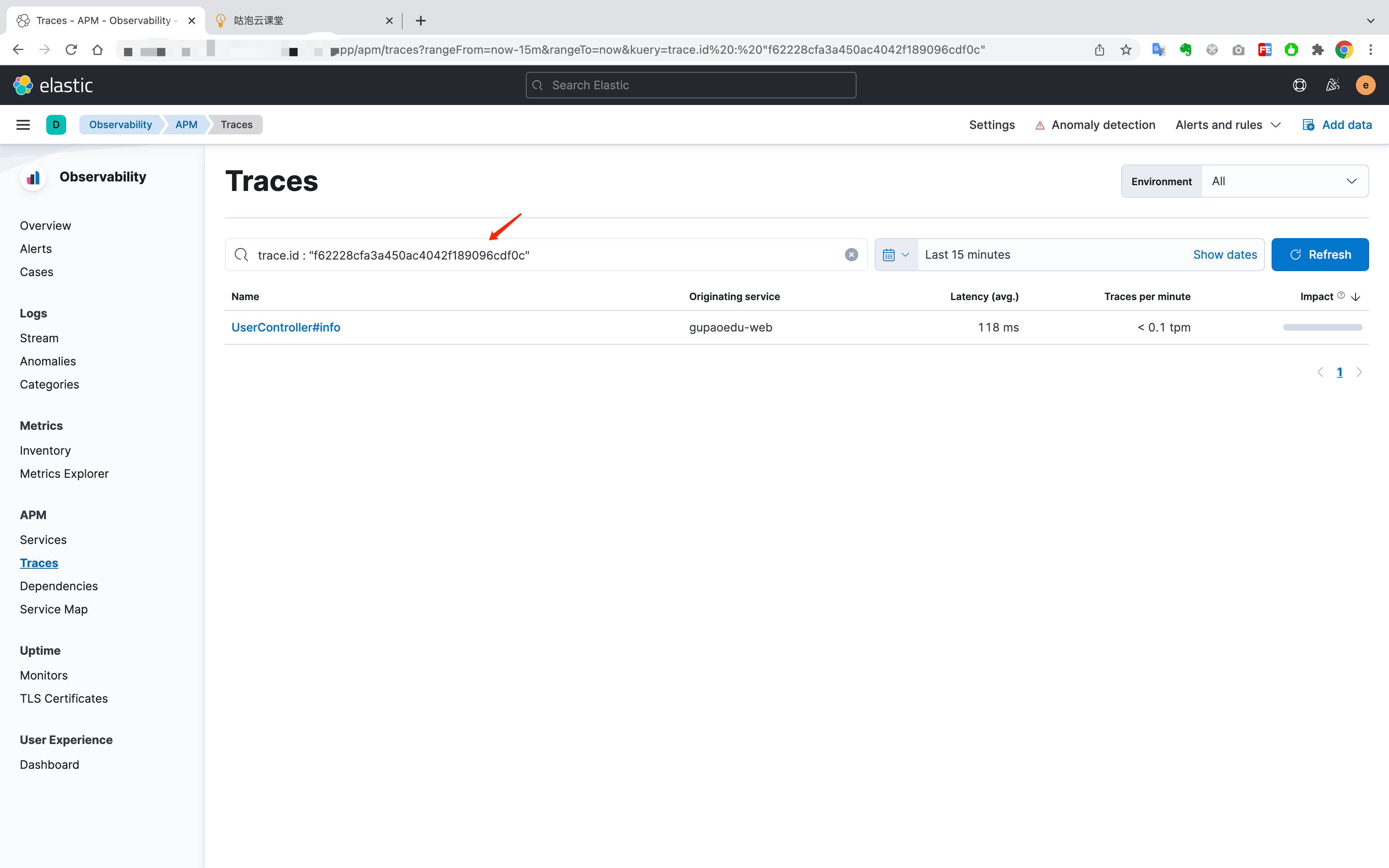Click the Impact info tooltip icon
This screenshot has width=1389, height=868.
click(1341, 296)
